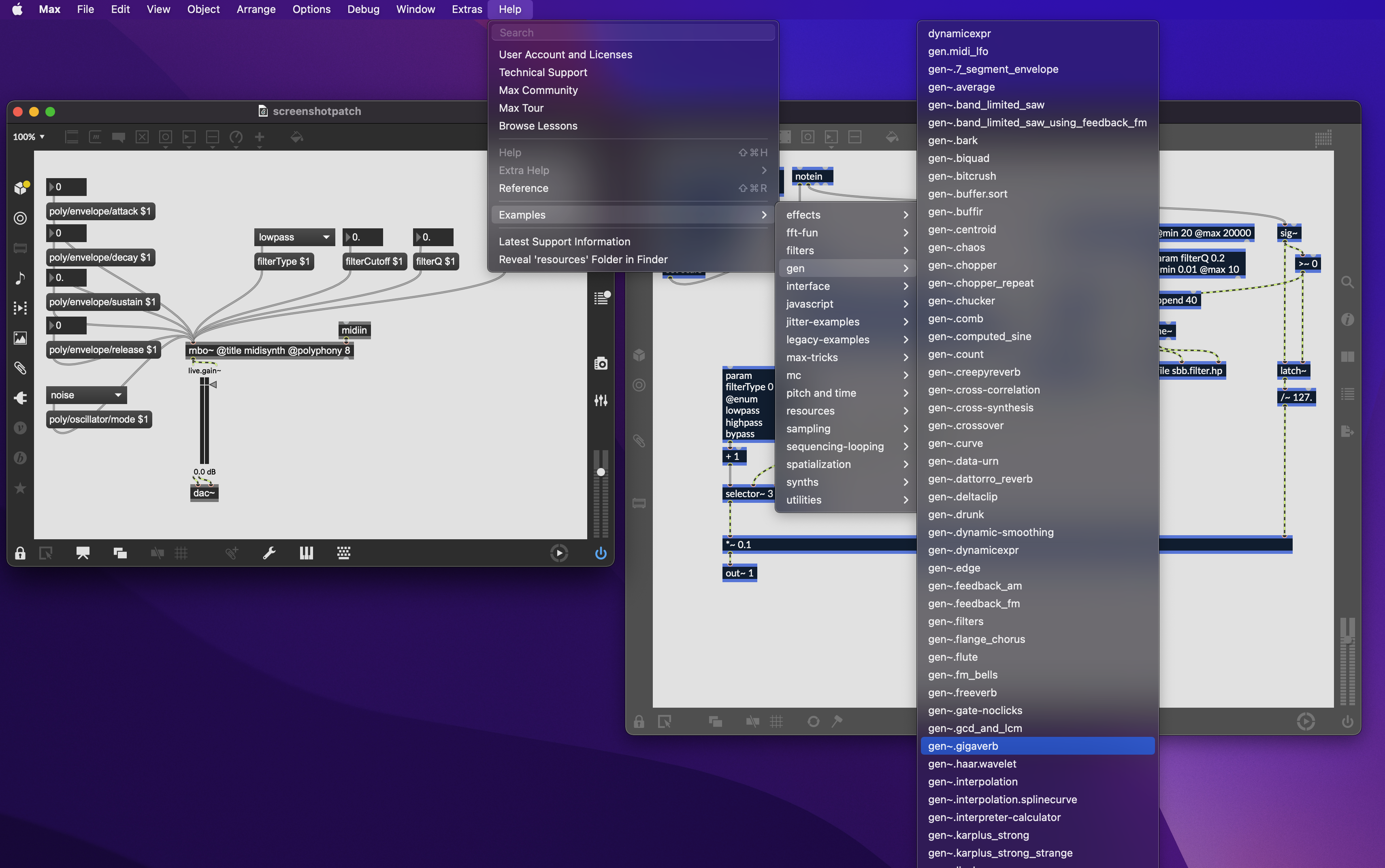Toggle audio power button in gen window
This screenshot has width=1385, height=868.
1347,721
